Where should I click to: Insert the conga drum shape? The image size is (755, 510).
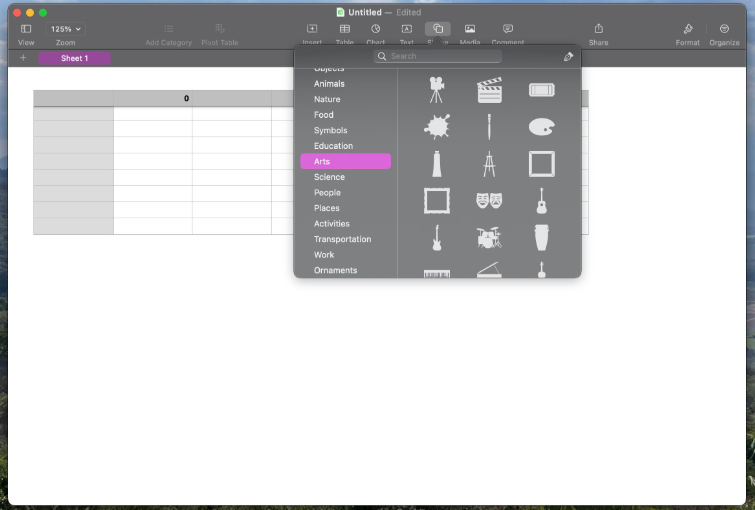point(542,238)
